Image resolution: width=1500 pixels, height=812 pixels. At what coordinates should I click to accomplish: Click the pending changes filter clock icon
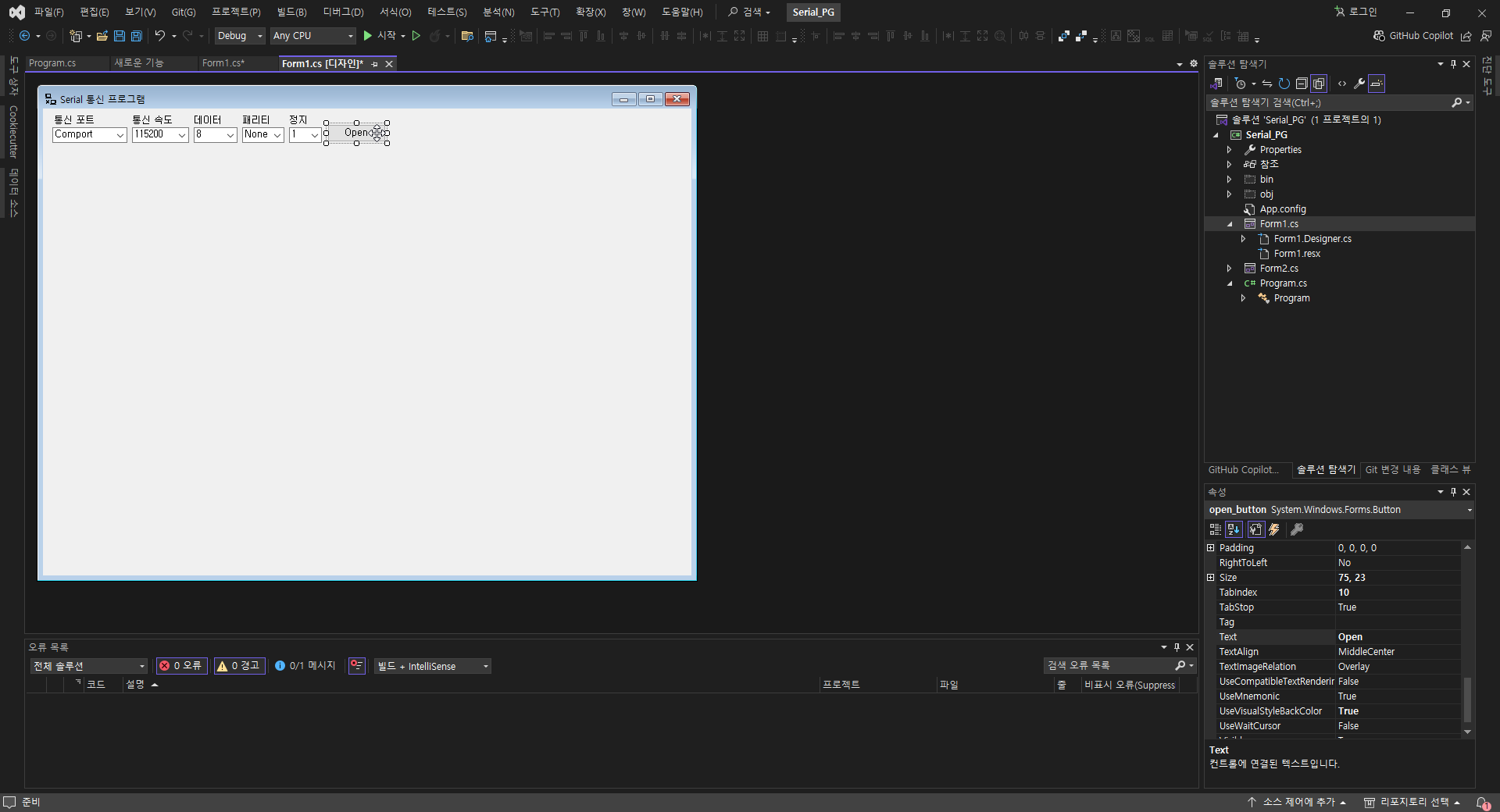tap(1240, 84)
